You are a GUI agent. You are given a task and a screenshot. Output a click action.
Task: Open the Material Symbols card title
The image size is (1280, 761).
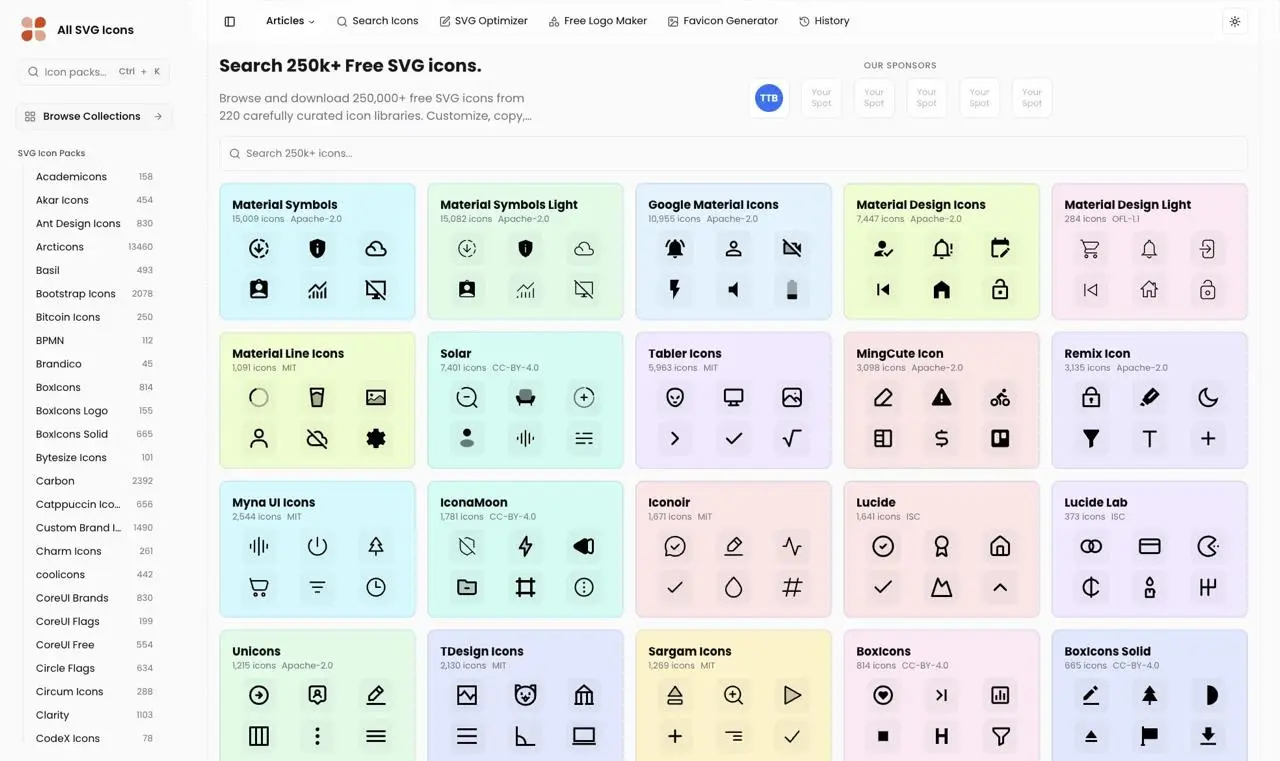pos(285,205)
